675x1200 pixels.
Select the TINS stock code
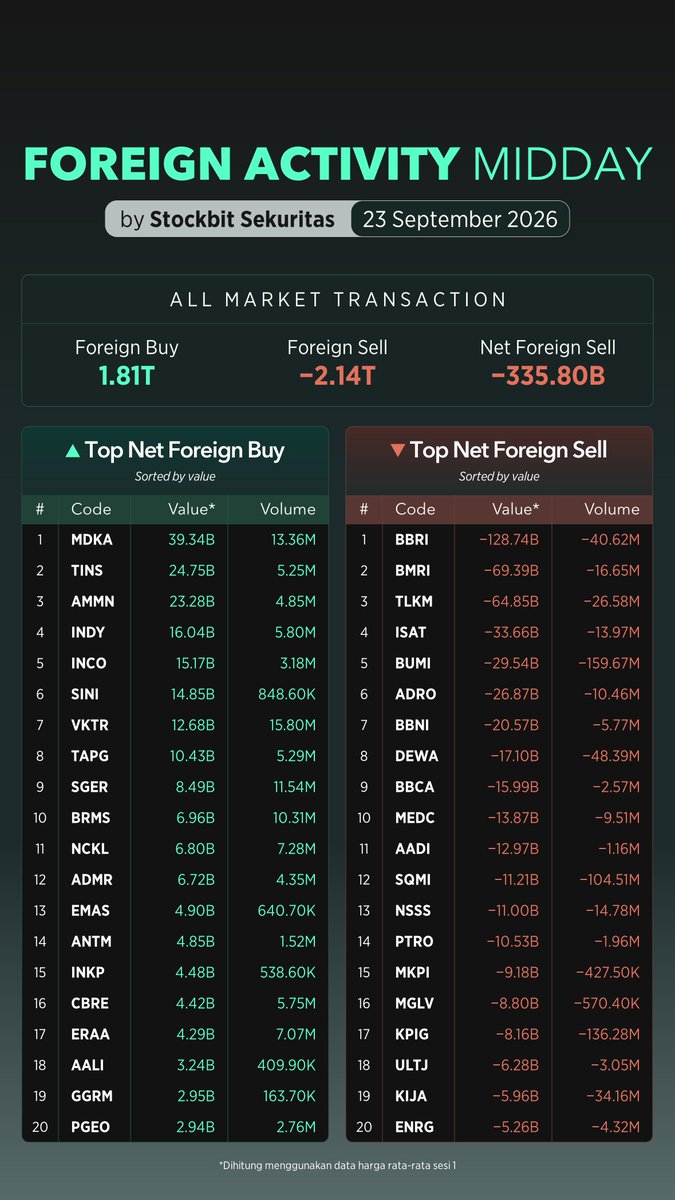pyautogui.click(x=87, y=571)
